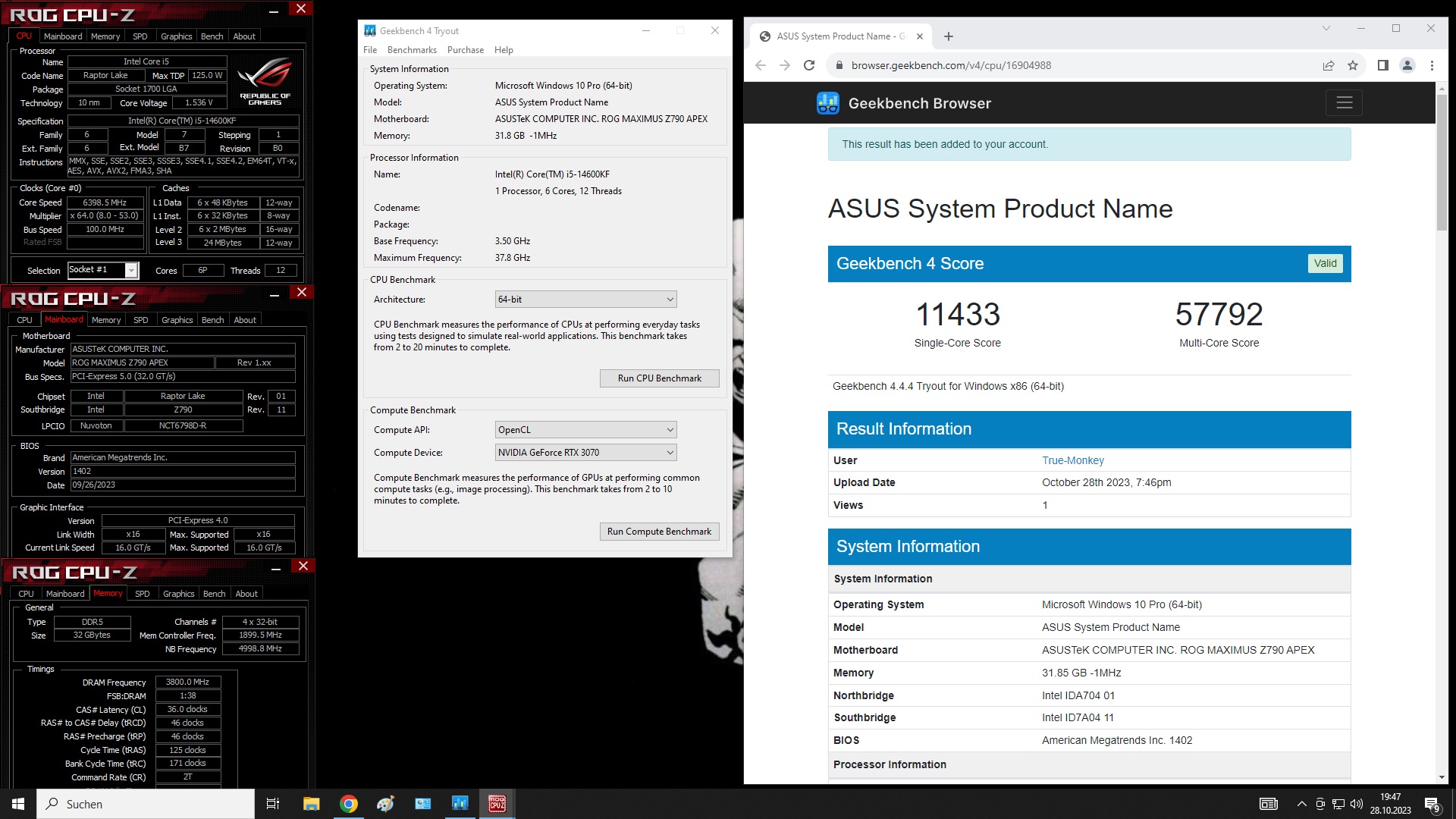Show hidden system tray icons
The width and height of the screenshot is (1456, 819).
[1301, 804]
